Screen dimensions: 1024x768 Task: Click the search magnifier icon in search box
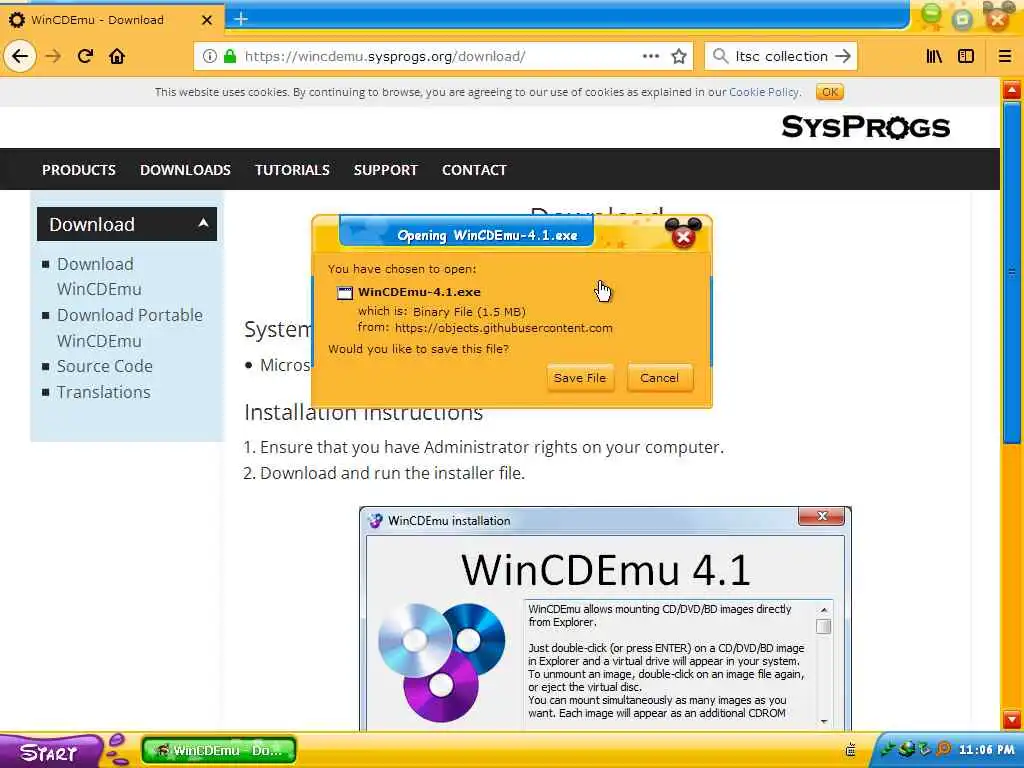720,56
